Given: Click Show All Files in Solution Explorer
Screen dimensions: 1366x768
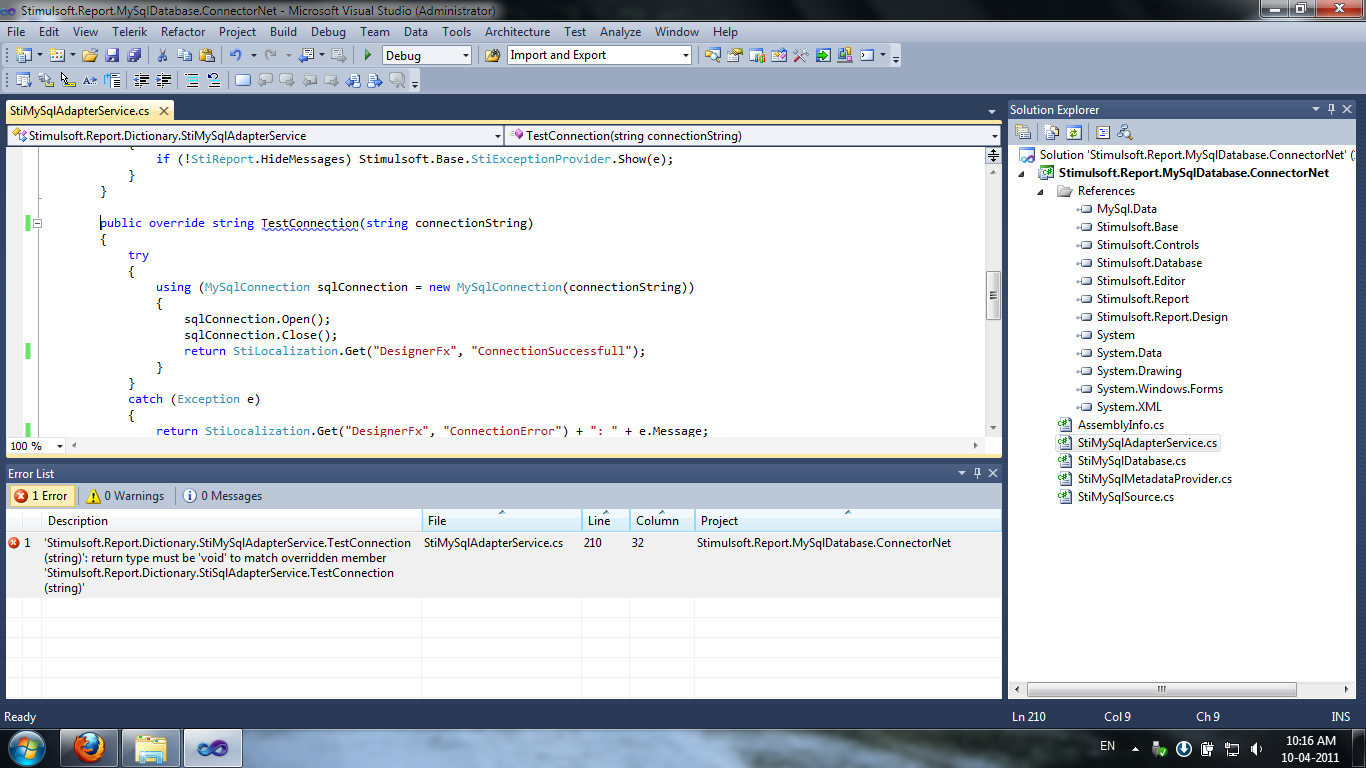Looking at the screenshot, I should [x=1052, y=132].
